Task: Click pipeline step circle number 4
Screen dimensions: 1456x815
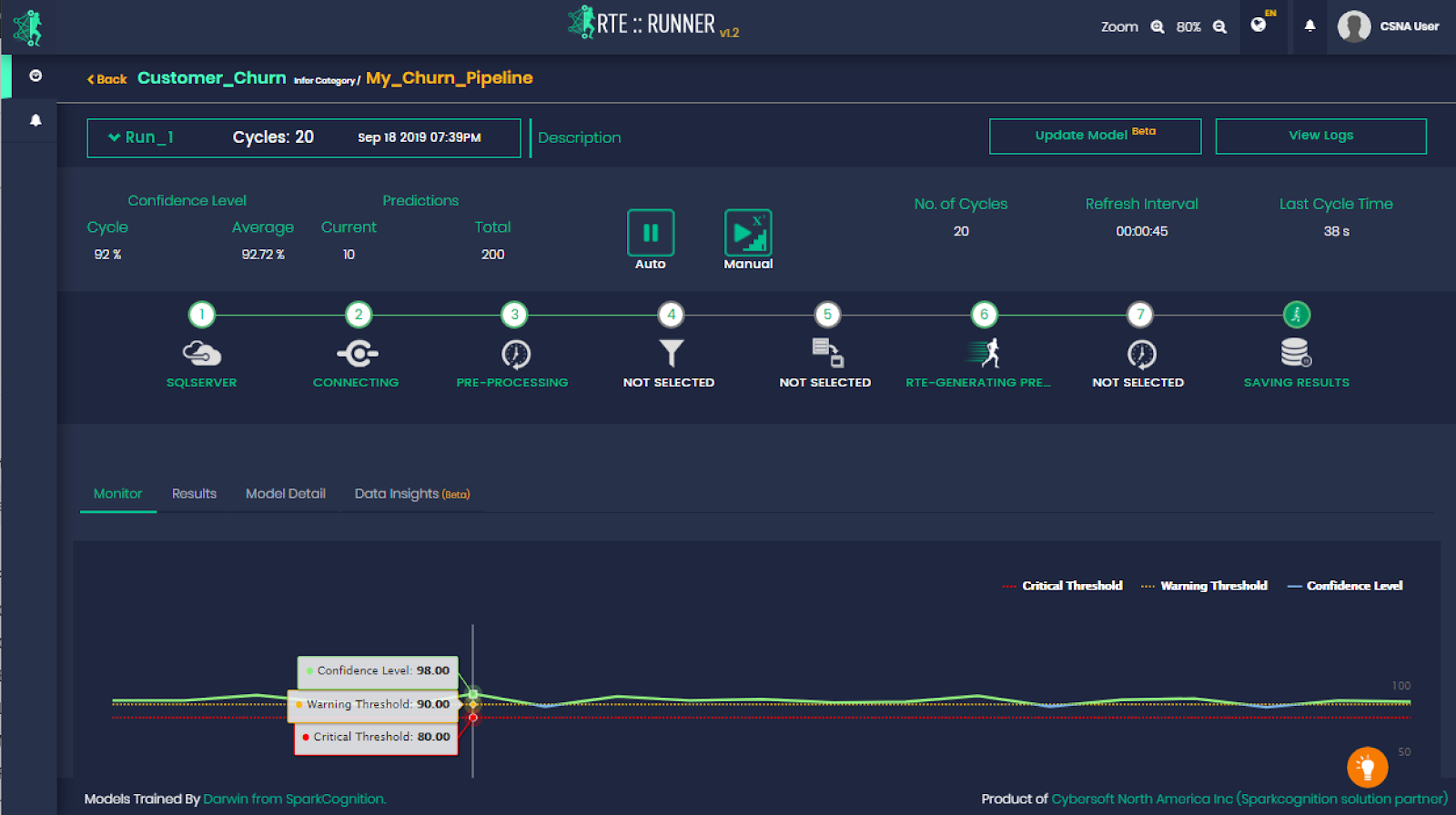Action: (671, 315)
